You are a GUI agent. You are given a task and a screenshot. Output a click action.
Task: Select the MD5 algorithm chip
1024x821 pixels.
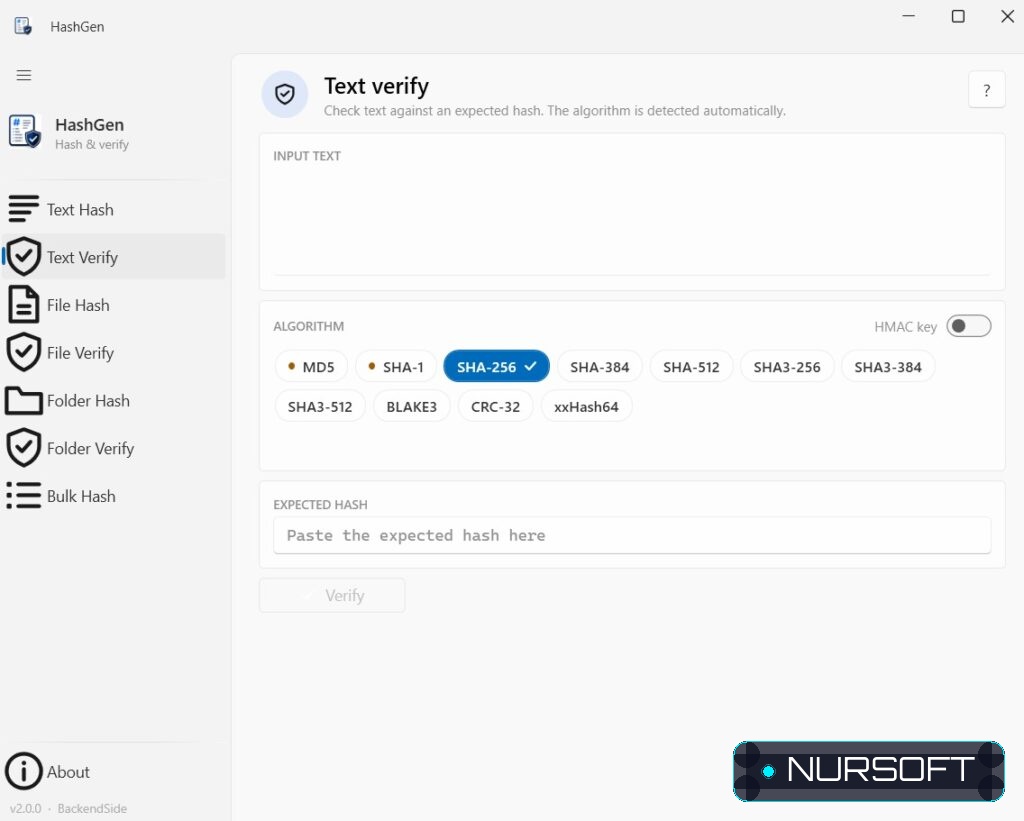coord(312,367)
